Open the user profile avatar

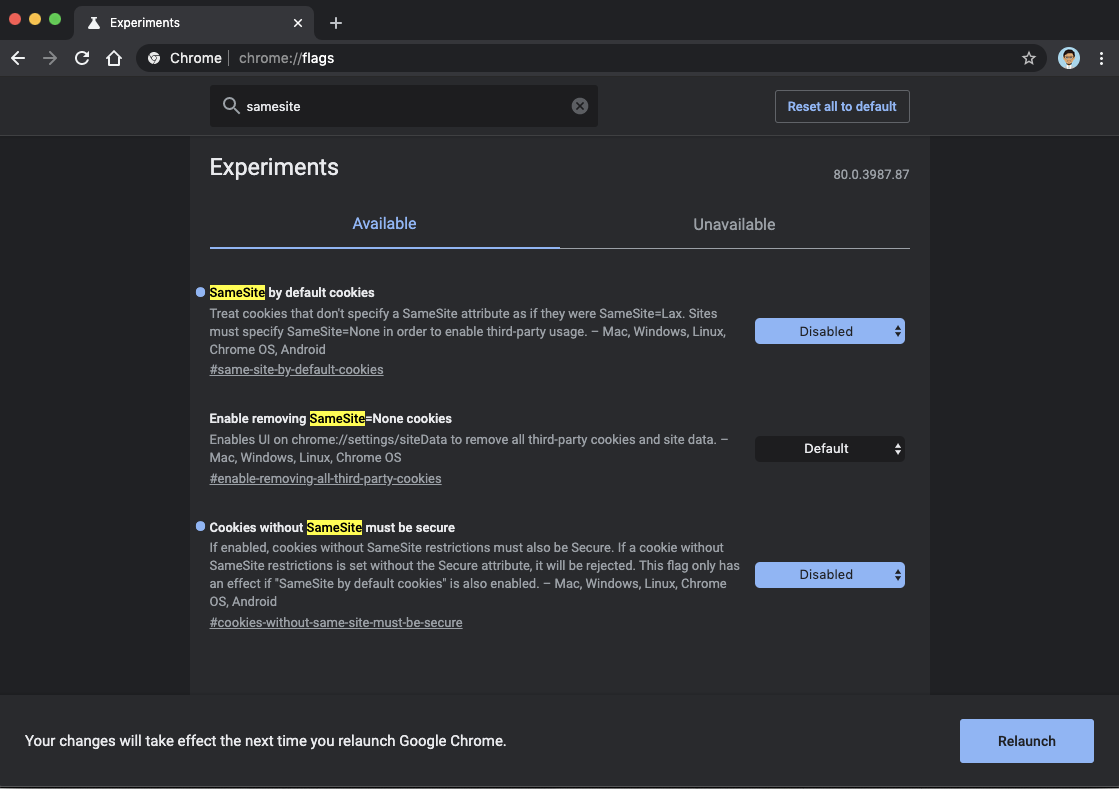(x=1069, y=58)
